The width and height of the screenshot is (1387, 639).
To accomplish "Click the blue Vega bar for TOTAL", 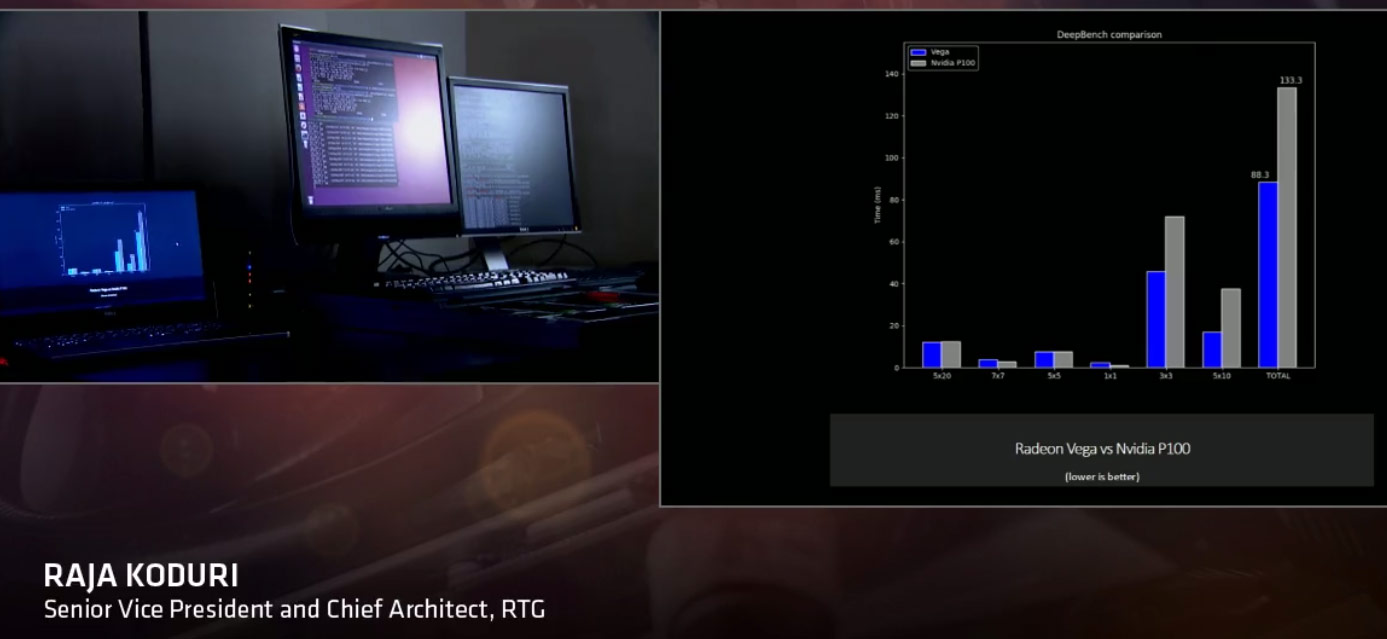I will (x=1268, y=275).
